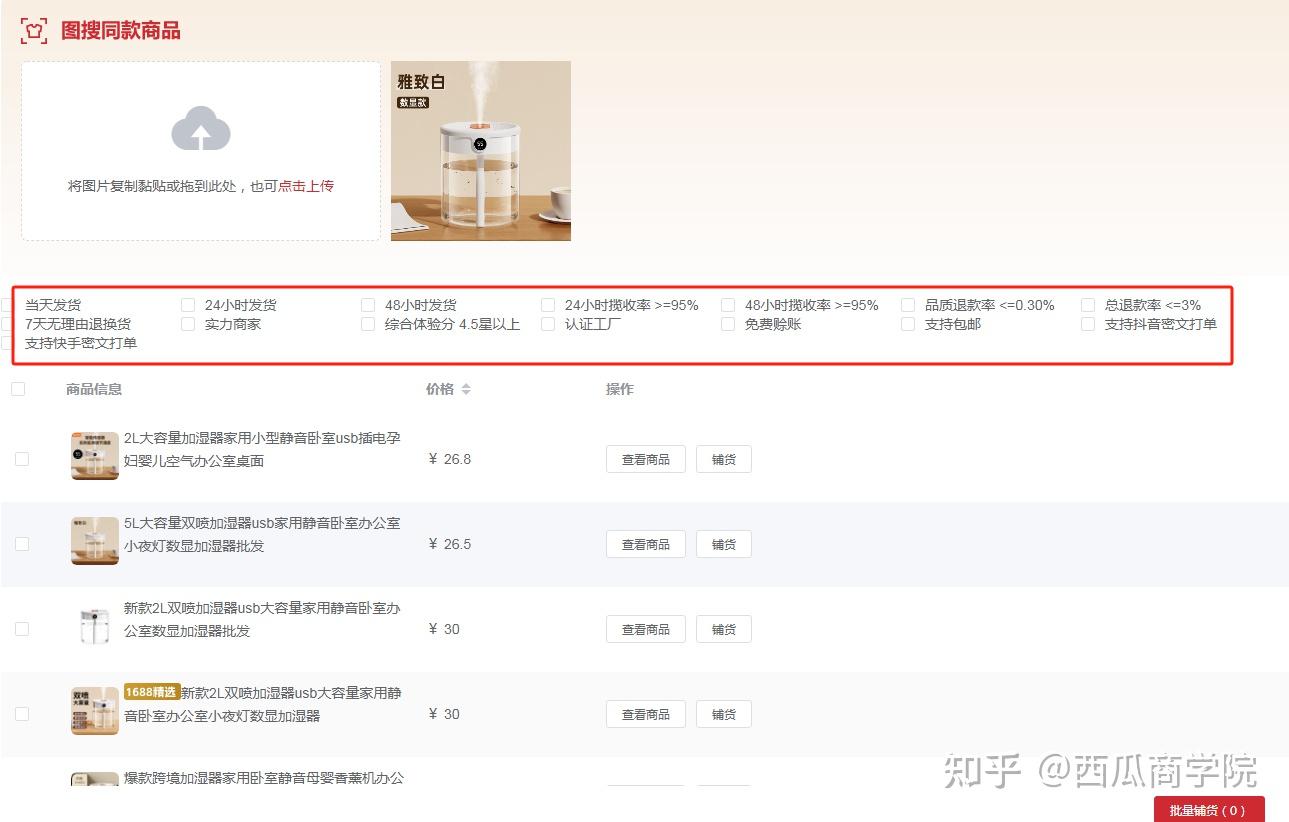Click the 雅致白 humidifier search image
This screenshot has height=822, width=1289.
(x=480, y=150)
